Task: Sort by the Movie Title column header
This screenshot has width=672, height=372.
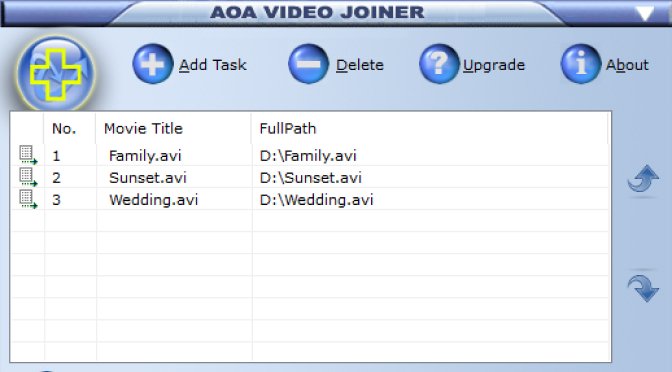Action: click(143, 129)
